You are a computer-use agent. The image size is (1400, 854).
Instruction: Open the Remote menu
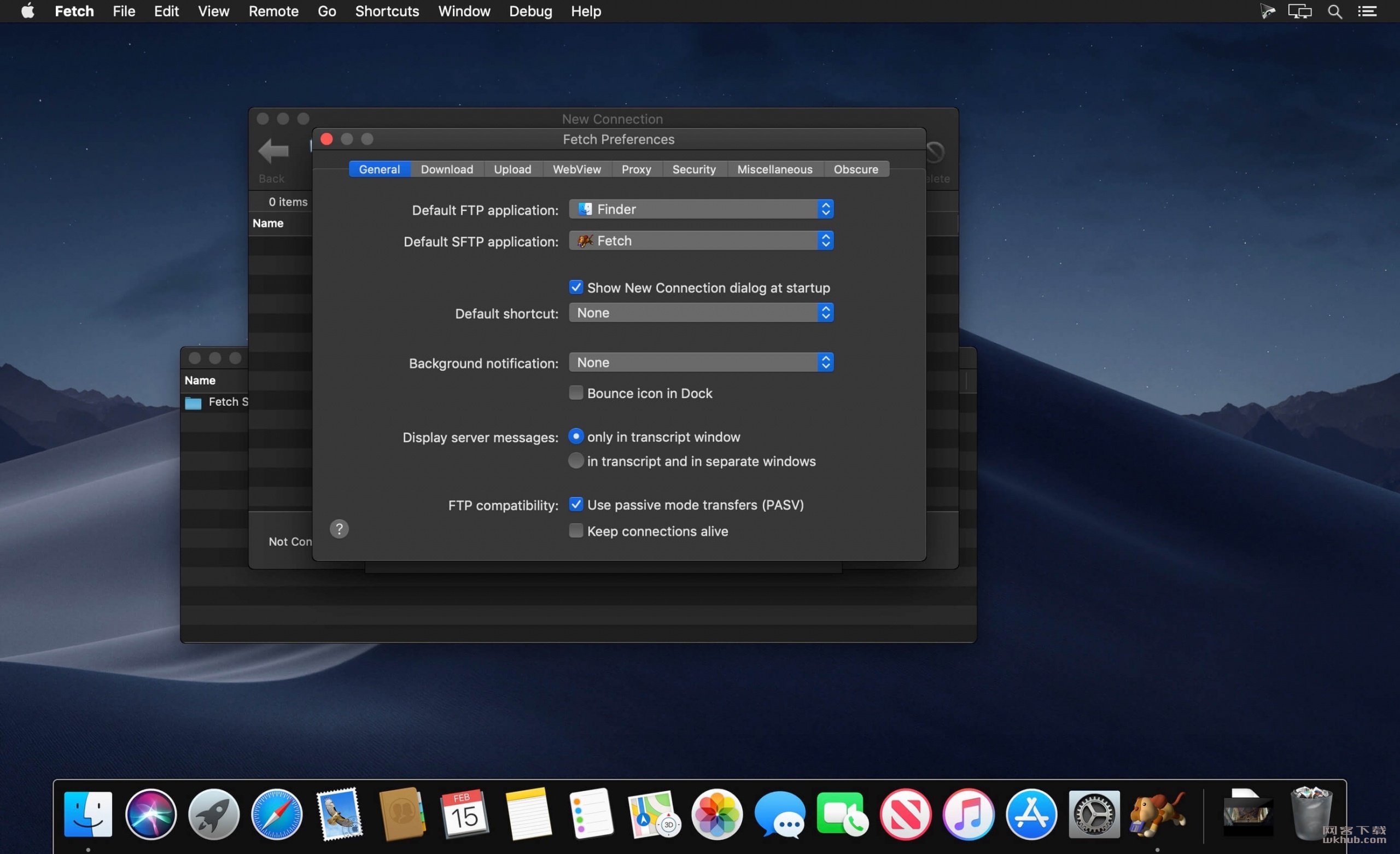[x=273, y=11]
